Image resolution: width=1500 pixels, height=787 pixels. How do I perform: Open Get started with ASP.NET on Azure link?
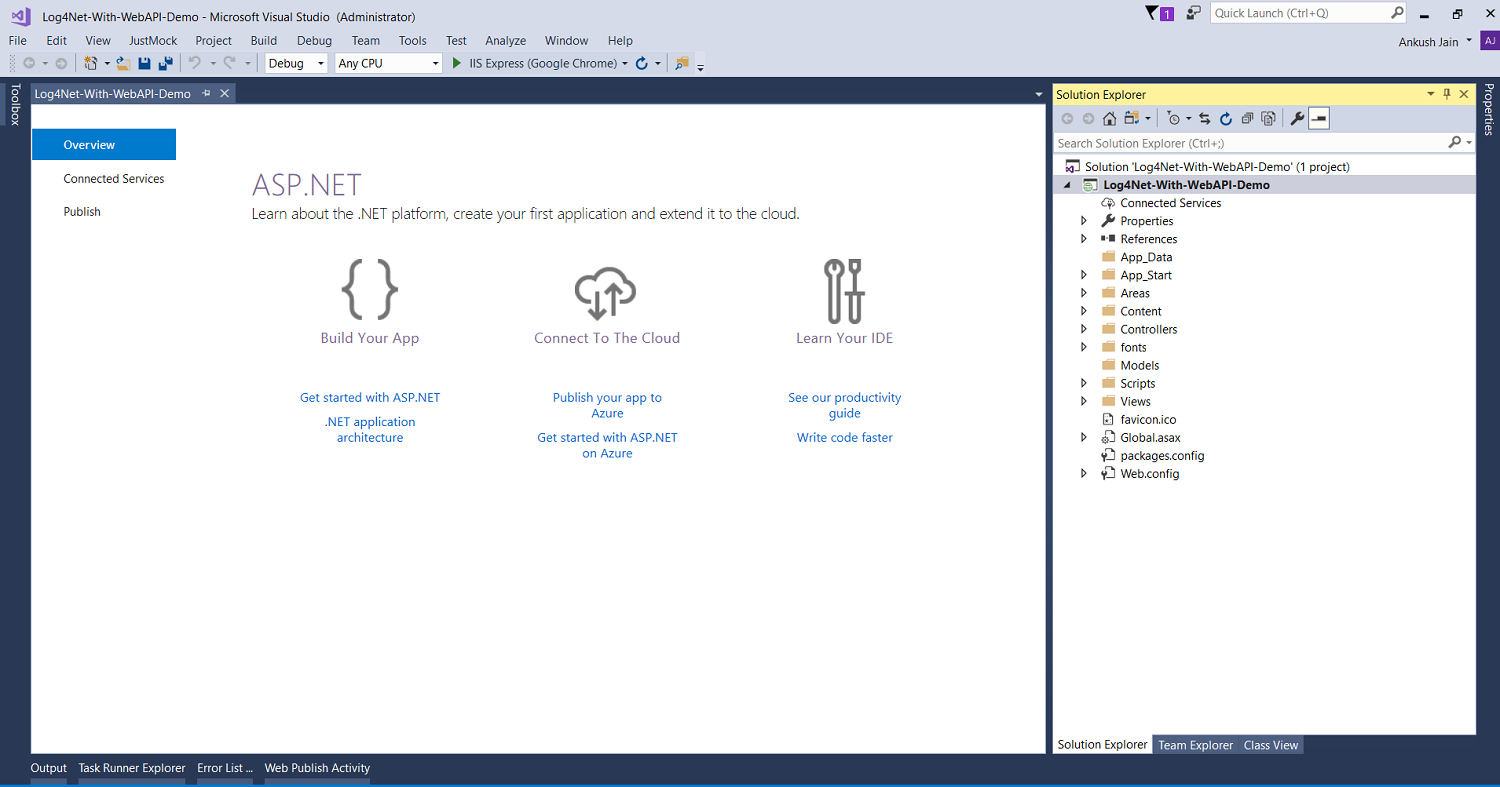point(607,445)
